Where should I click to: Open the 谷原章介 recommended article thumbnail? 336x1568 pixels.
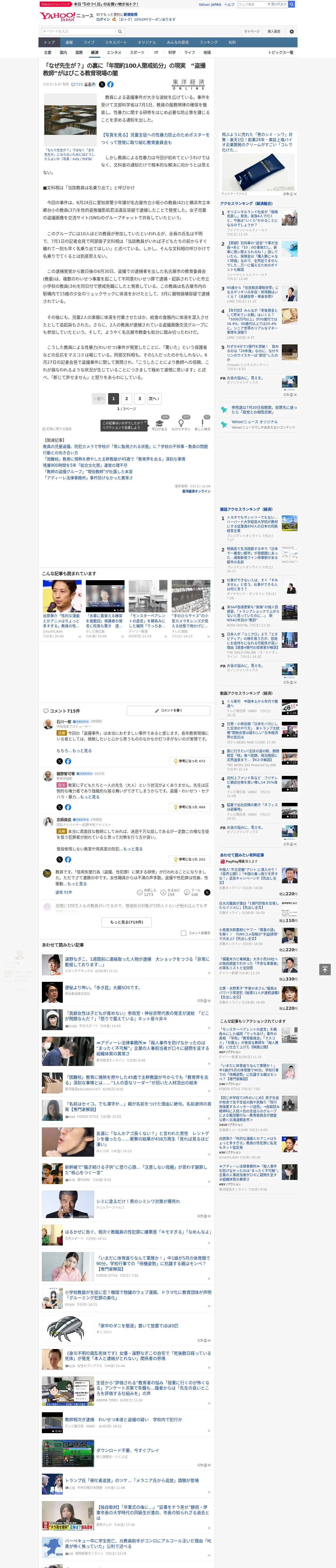62,596
